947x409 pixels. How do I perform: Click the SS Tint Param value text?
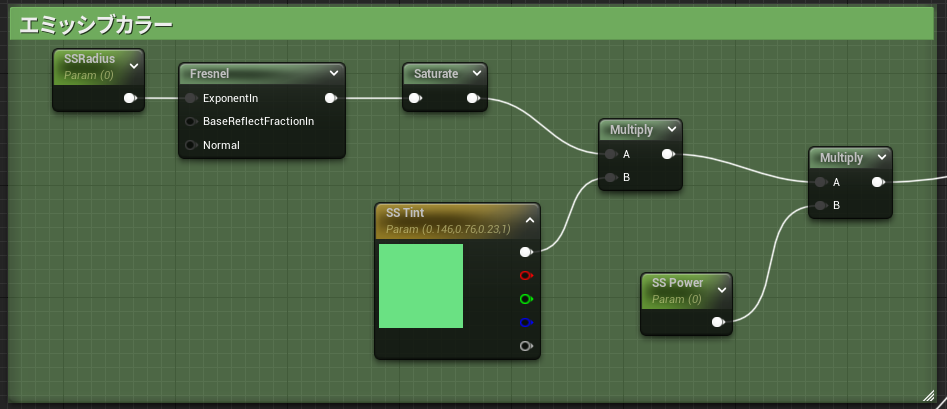coord(448,230)
